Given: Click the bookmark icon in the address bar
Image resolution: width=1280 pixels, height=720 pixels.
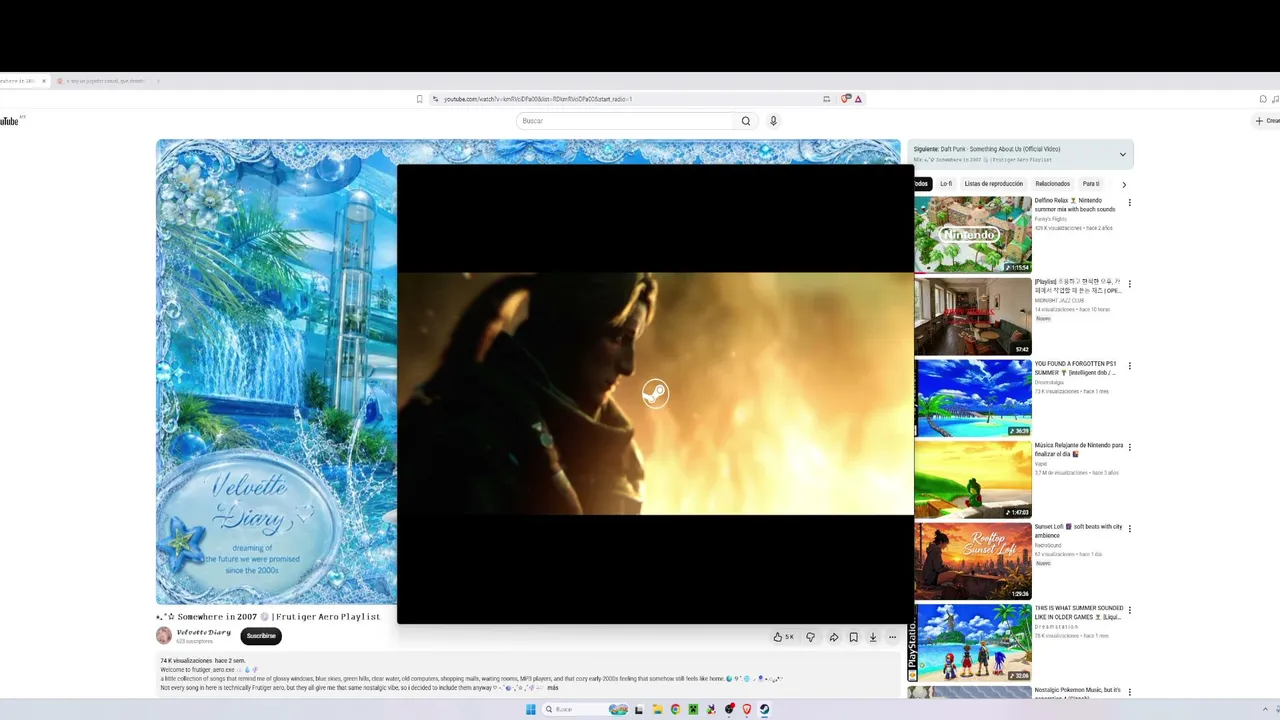Looking at the screenshot, I should click(420, 99).
